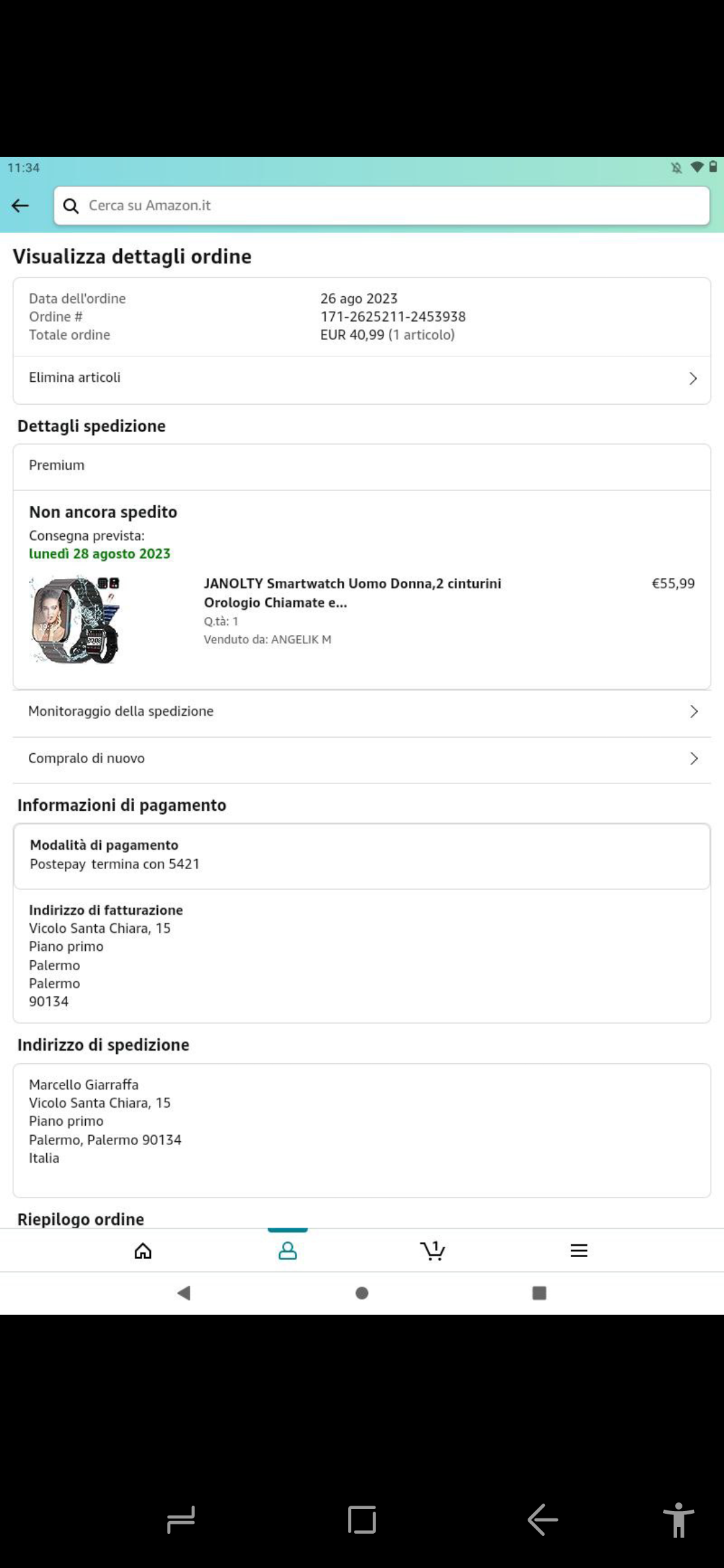Open the hamburger menu tab

579,1250
